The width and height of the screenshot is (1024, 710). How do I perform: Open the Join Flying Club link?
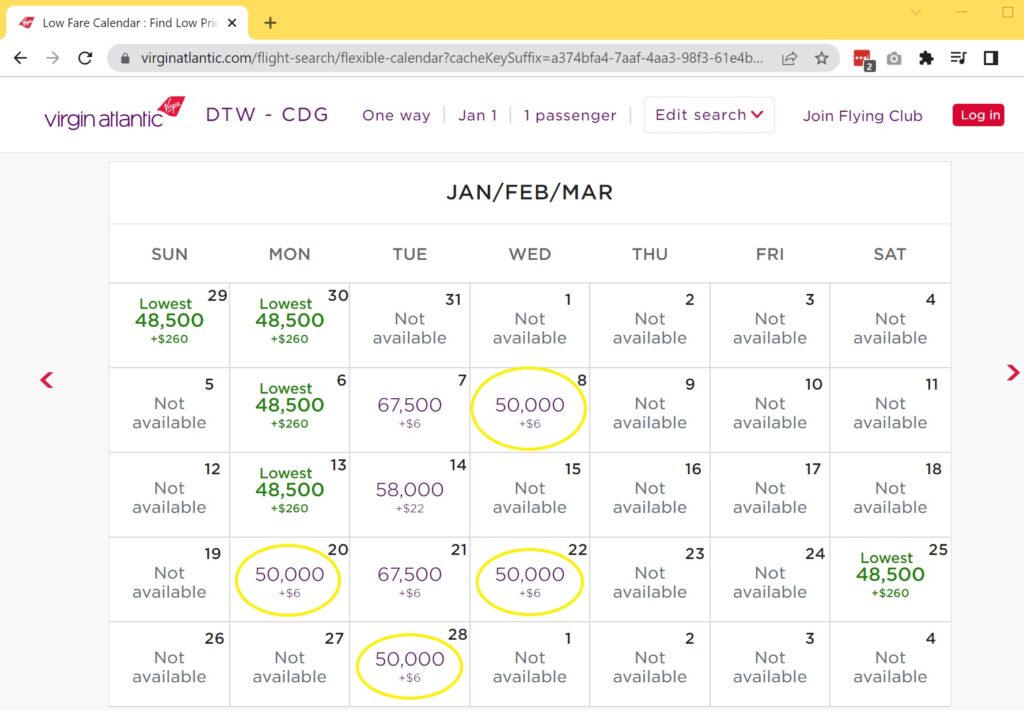[862, 115]
